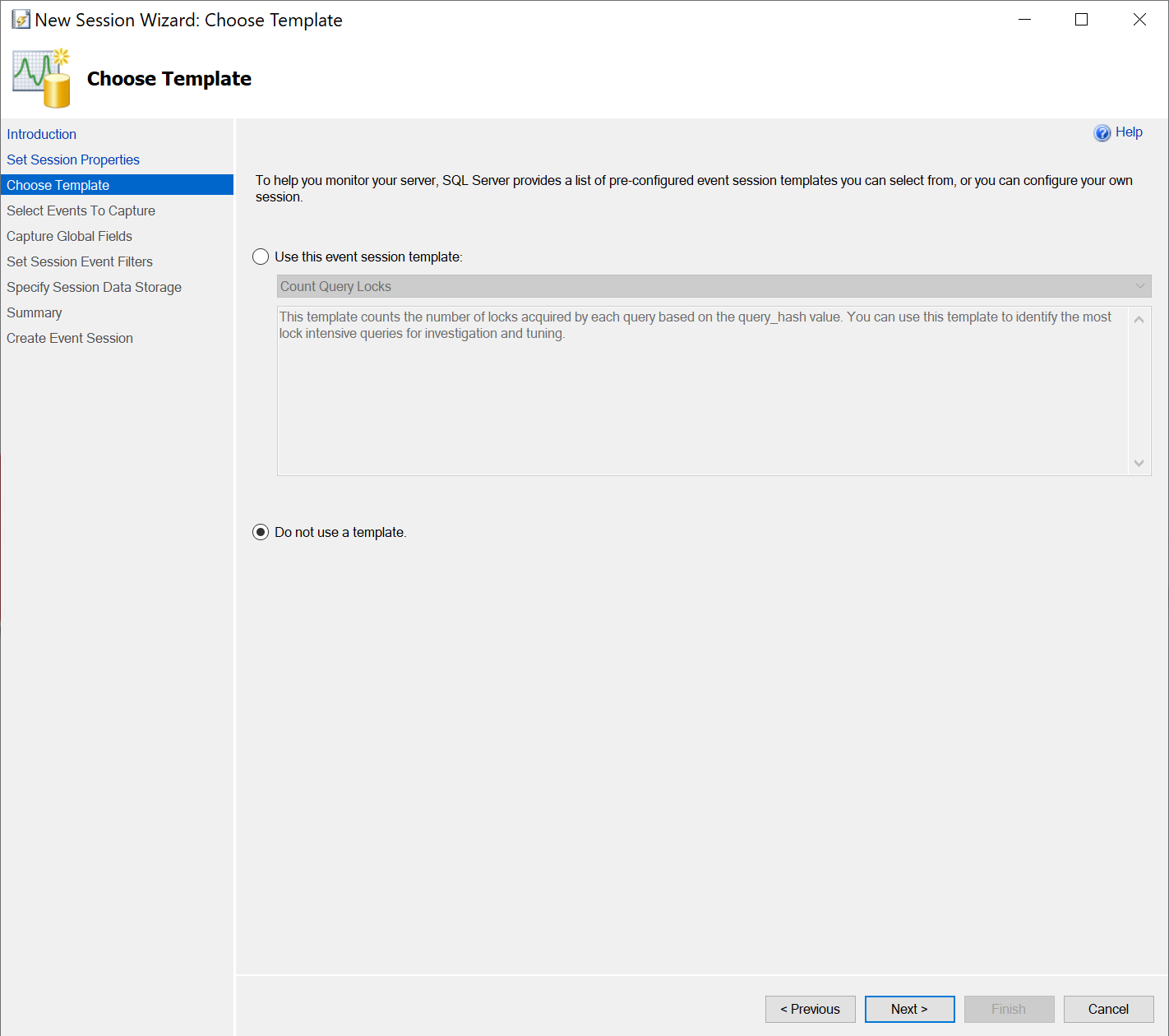This screenshot has height=1036, width=1169.
Task: Close the New Session Wizard window
Action: (x=1139, y=19)
